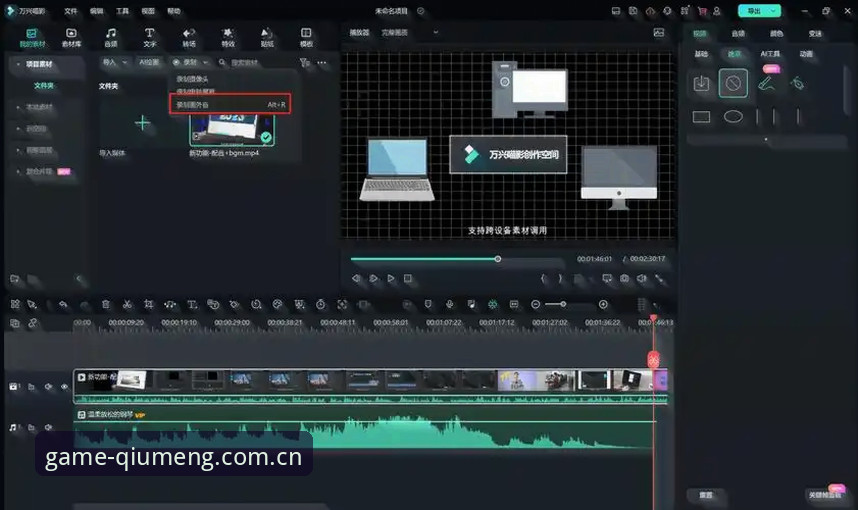The image size is (858, 510).
Task: Open the 音频 audio library tab icon
Action: pyautogui.click(x=111, y=37)
